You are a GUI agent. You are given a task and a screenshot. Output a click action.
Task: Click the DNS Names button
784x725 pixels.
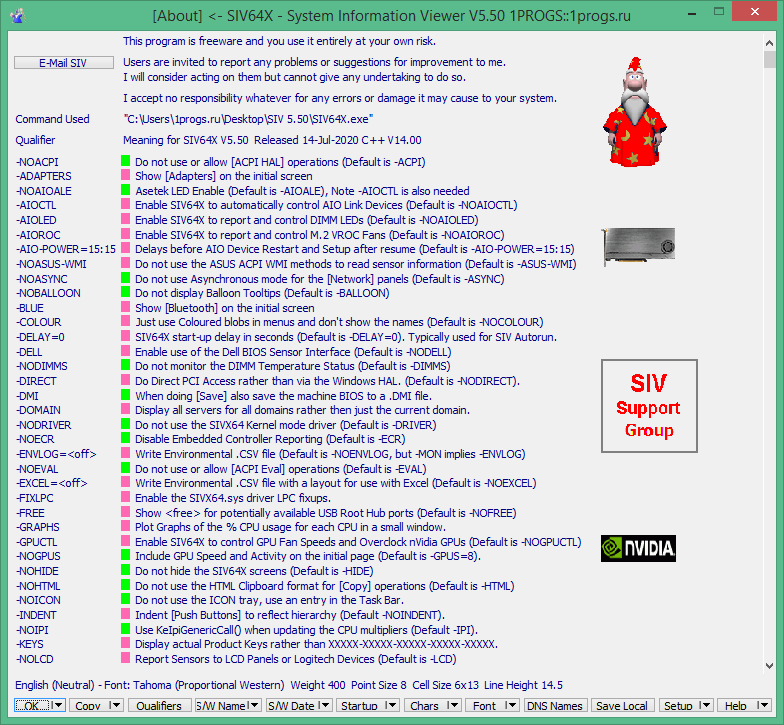(555, 706)
